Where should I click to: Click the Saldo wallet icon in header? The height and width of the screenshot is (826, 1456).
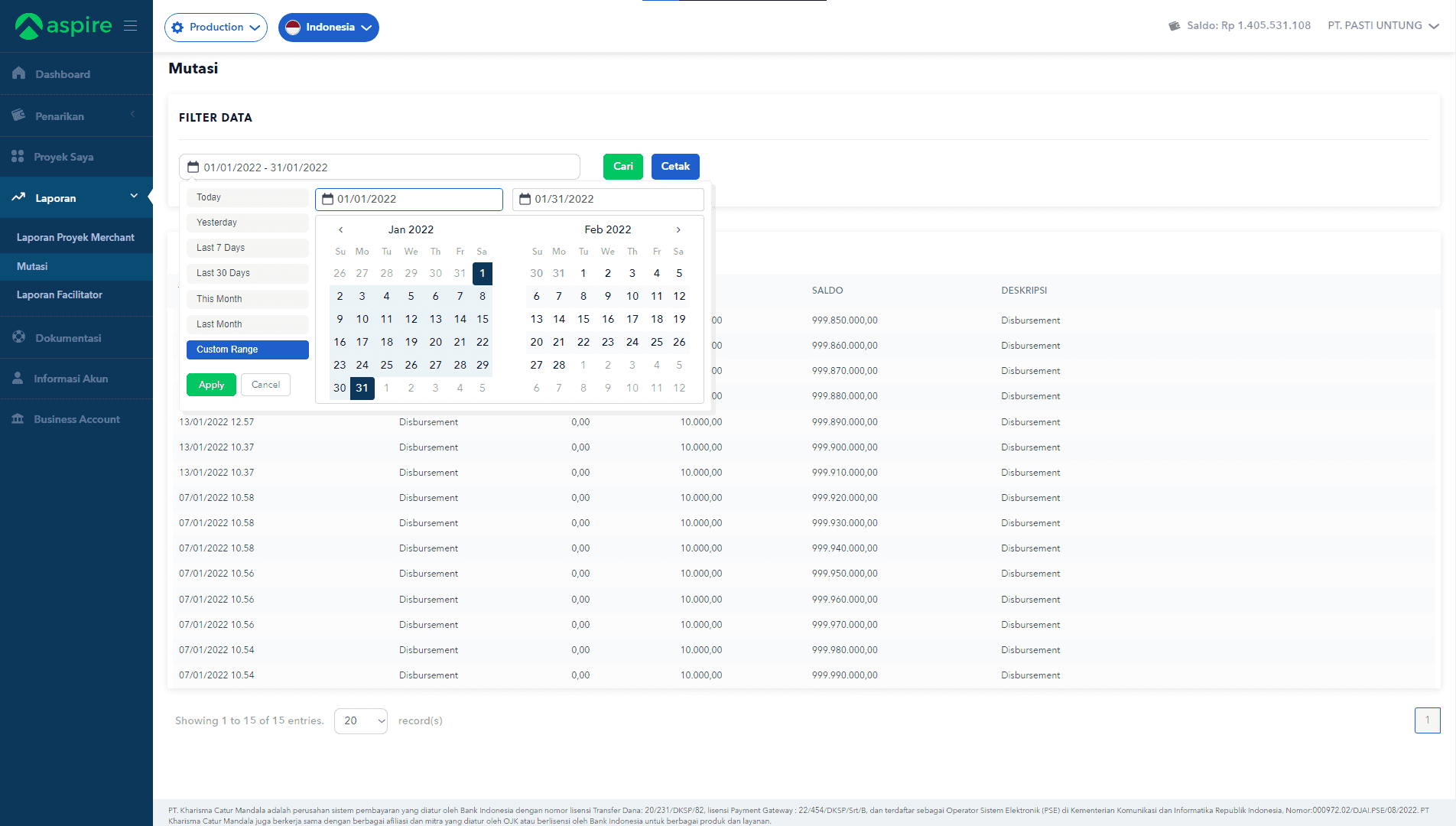(x=1175, y=26)
